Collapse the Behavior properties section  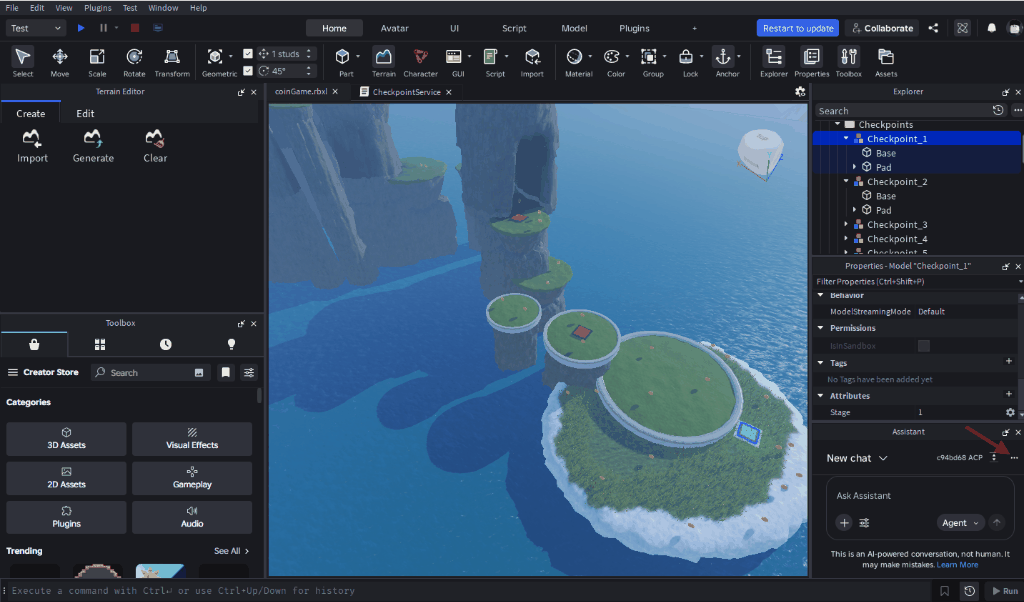[x=821, y=296]
